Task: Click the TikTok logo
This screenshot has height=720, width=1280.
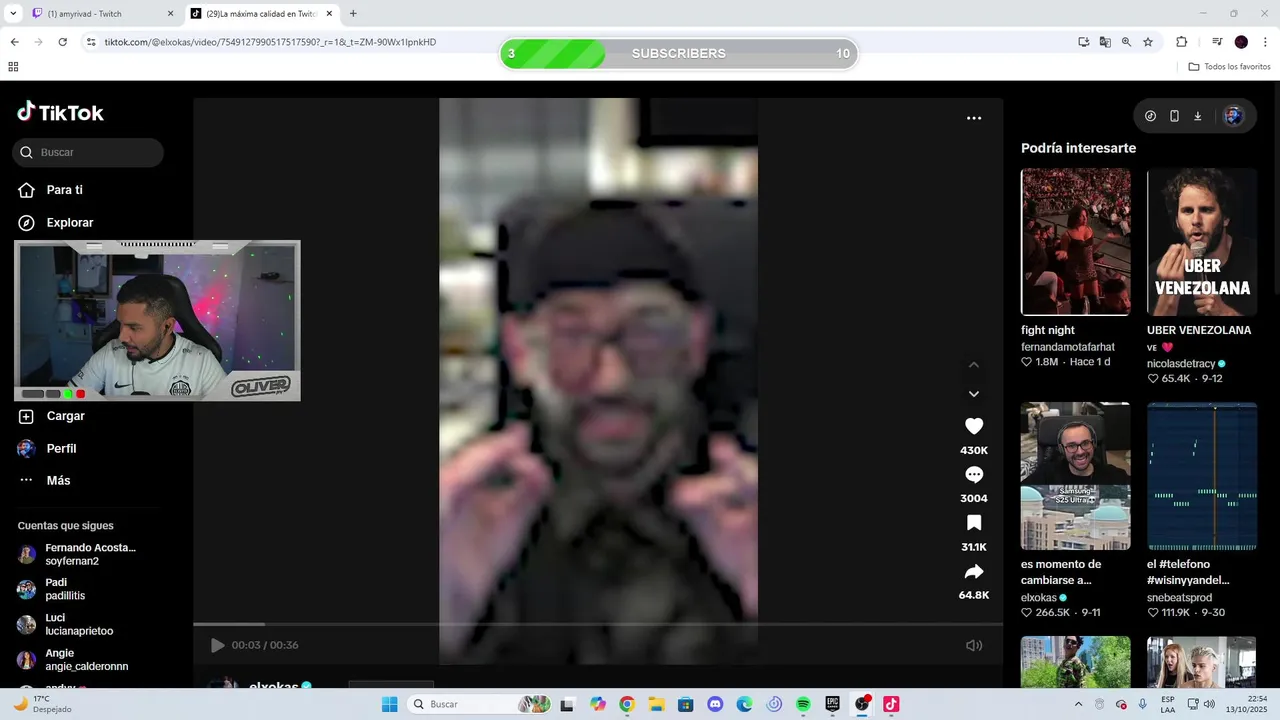Action: point(60,112)
